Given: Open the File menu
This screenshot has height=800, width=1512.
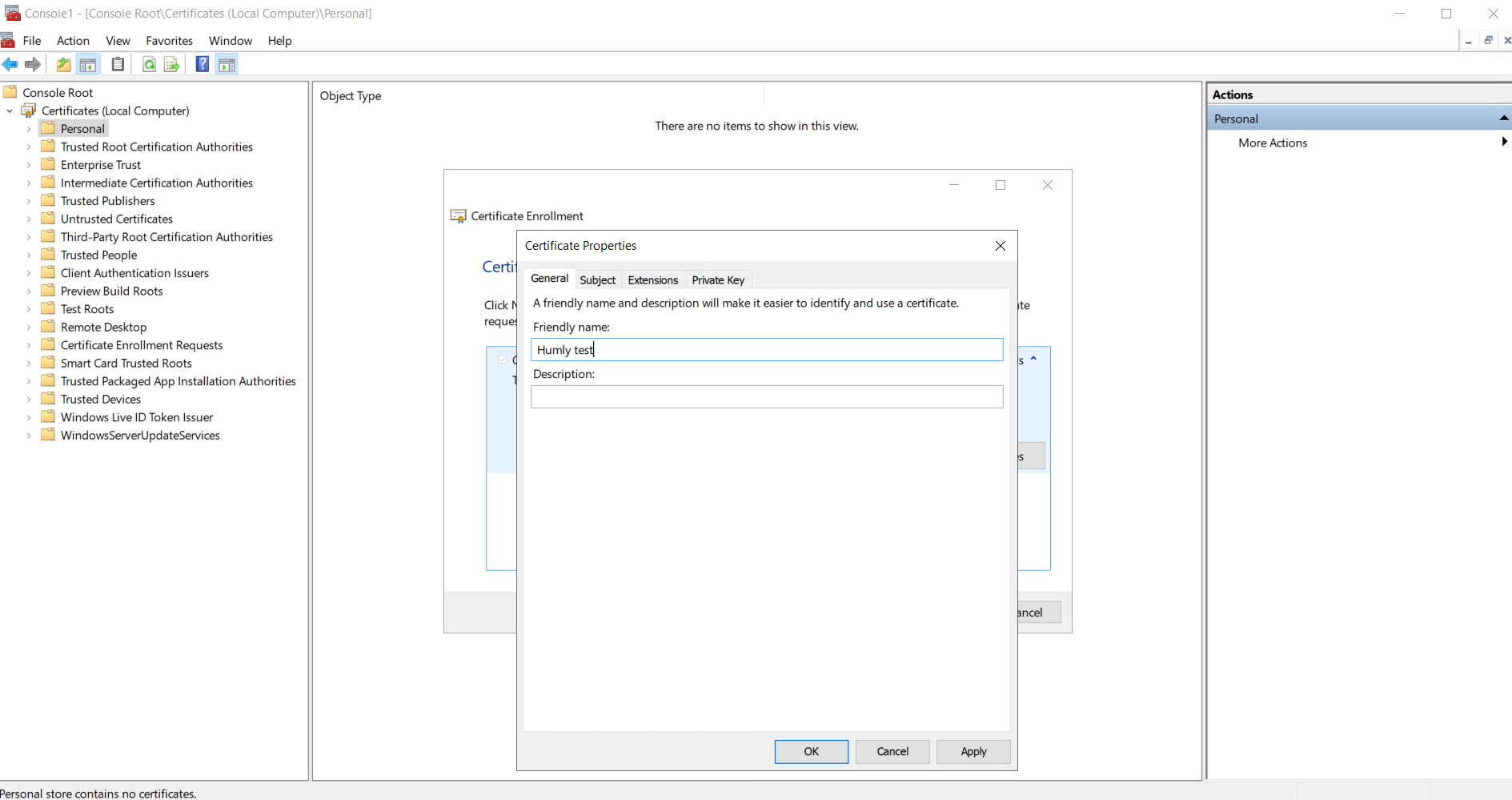Looking at the screenshot, I should [32, 41].
